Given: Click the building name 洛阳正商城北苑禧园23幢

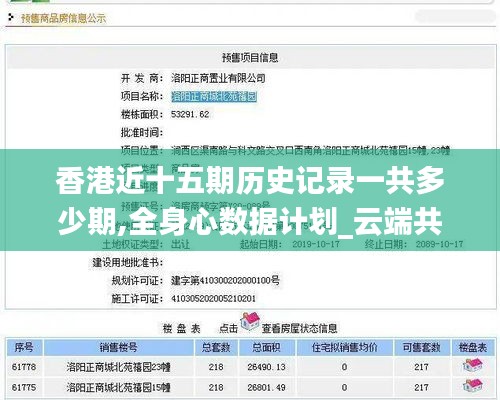Looking at the screenshot, I should click(118, 367).
